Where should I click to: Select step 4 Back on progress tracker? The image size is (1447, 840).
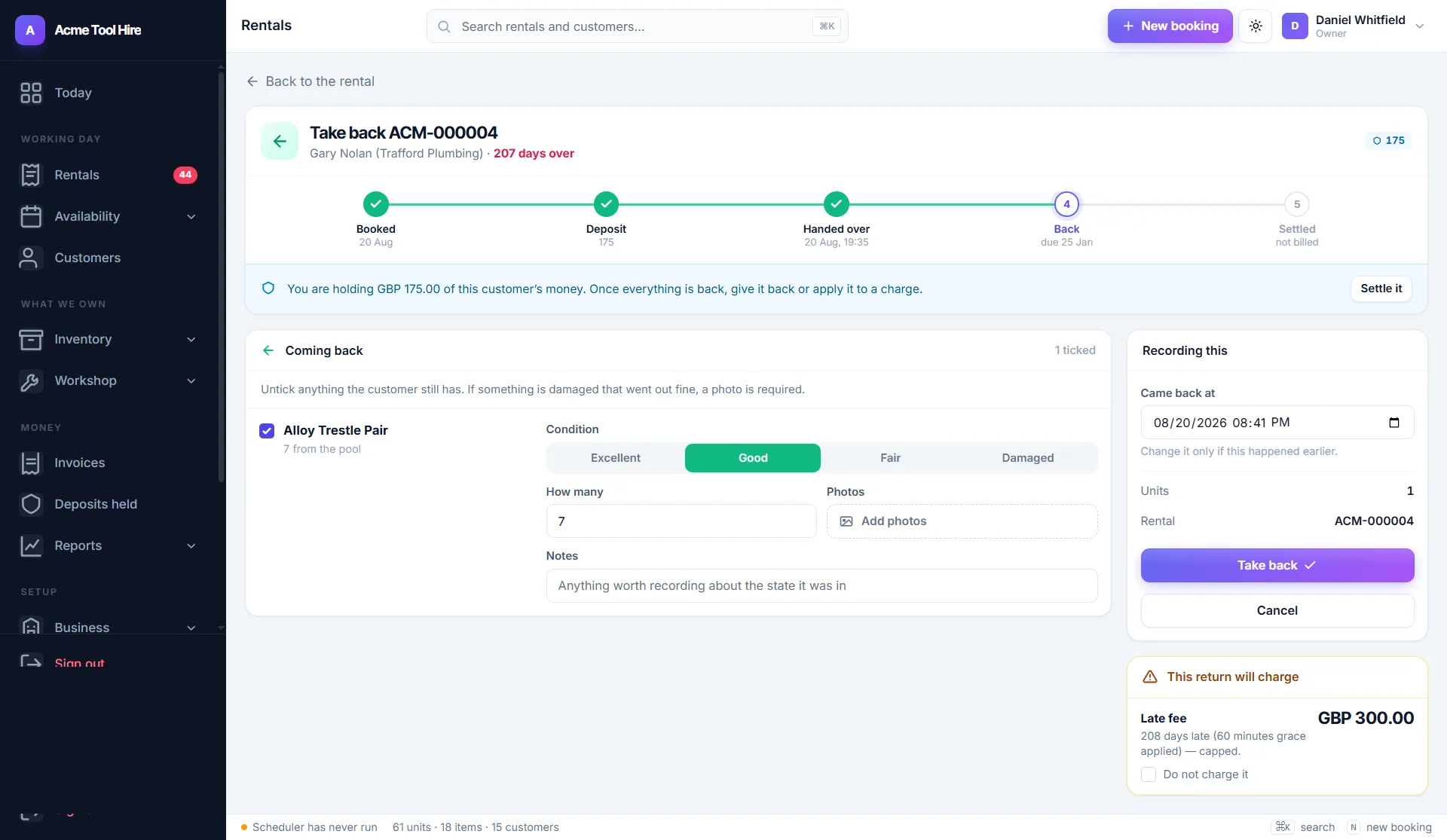click(1066, 204)
